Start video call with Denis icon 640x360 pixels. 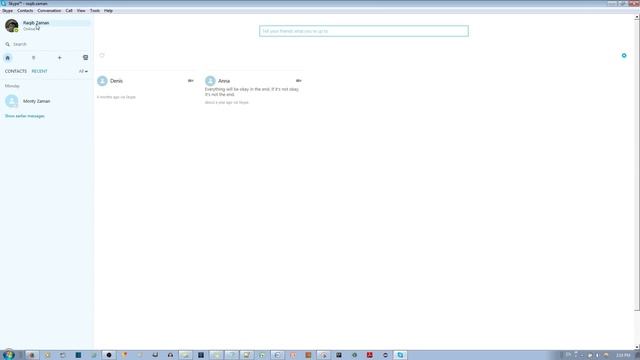191,81
